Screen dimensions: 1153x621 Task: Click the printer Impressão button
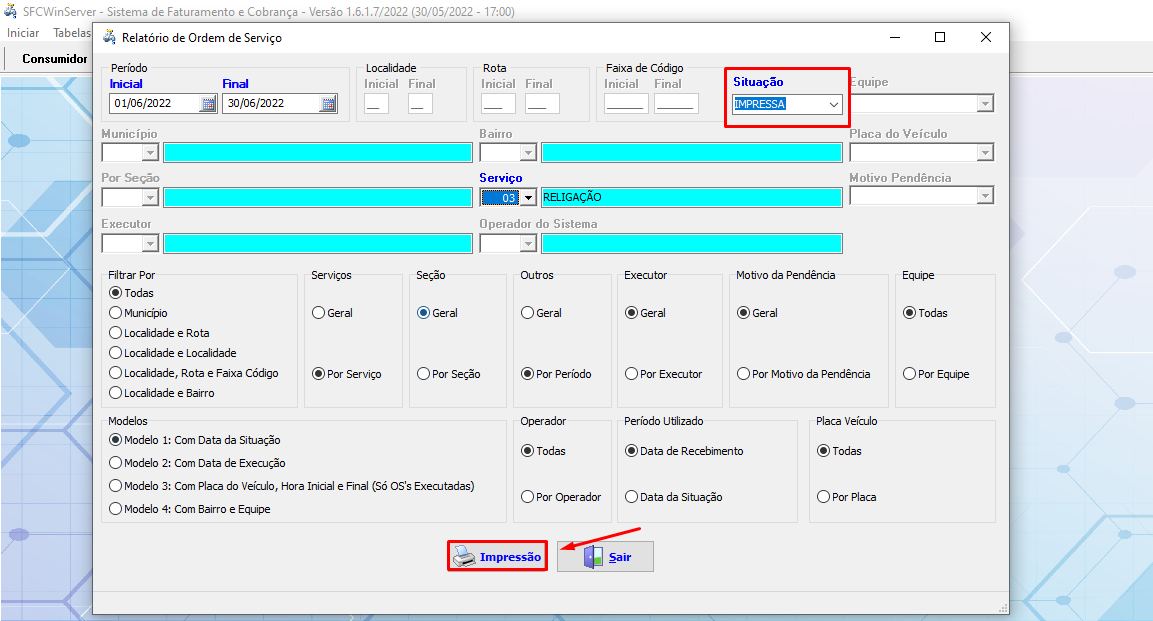[x=497, y=556]
